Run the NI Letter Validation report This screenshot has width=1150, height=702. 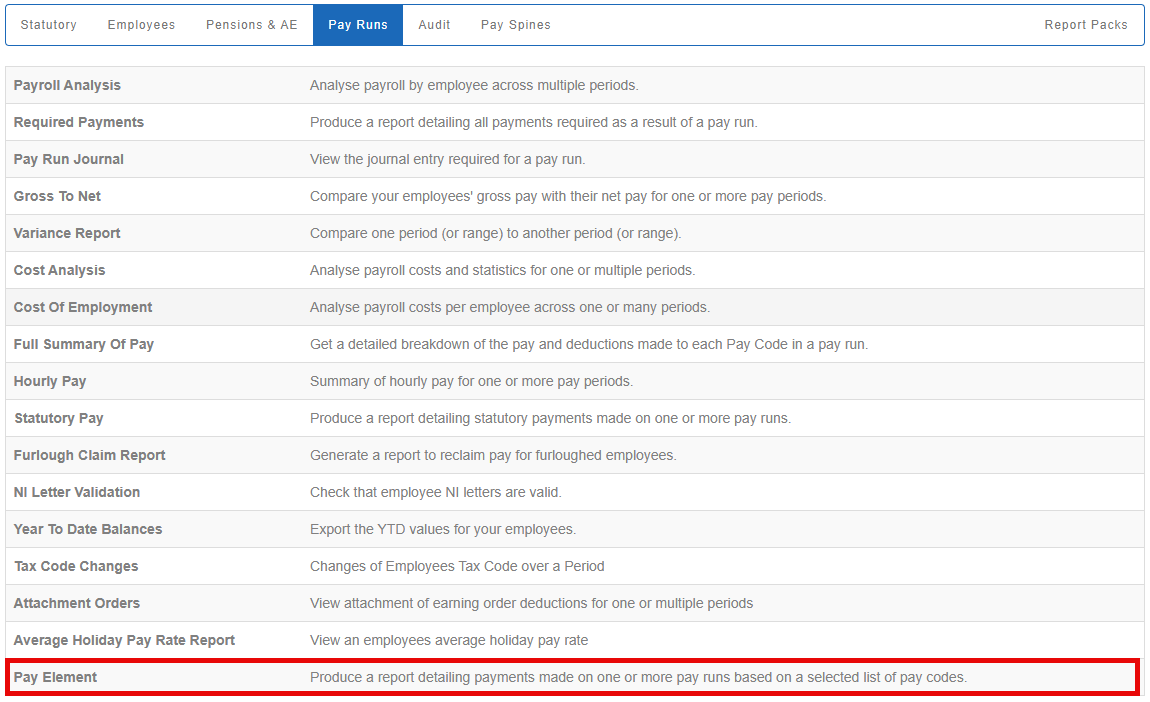(x=77, y=492)
